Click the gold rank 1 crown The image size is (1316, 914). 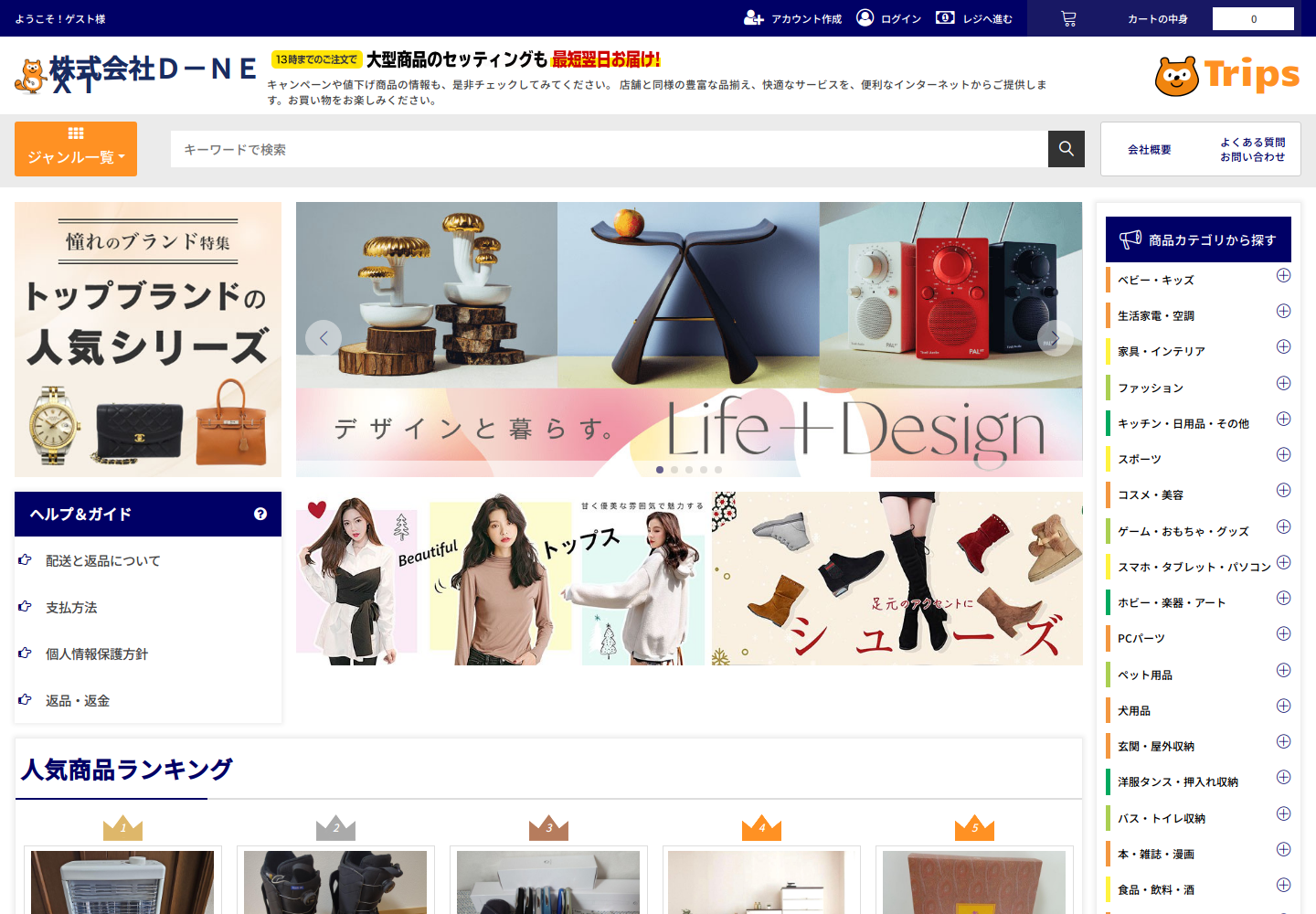tap(122, 827)
